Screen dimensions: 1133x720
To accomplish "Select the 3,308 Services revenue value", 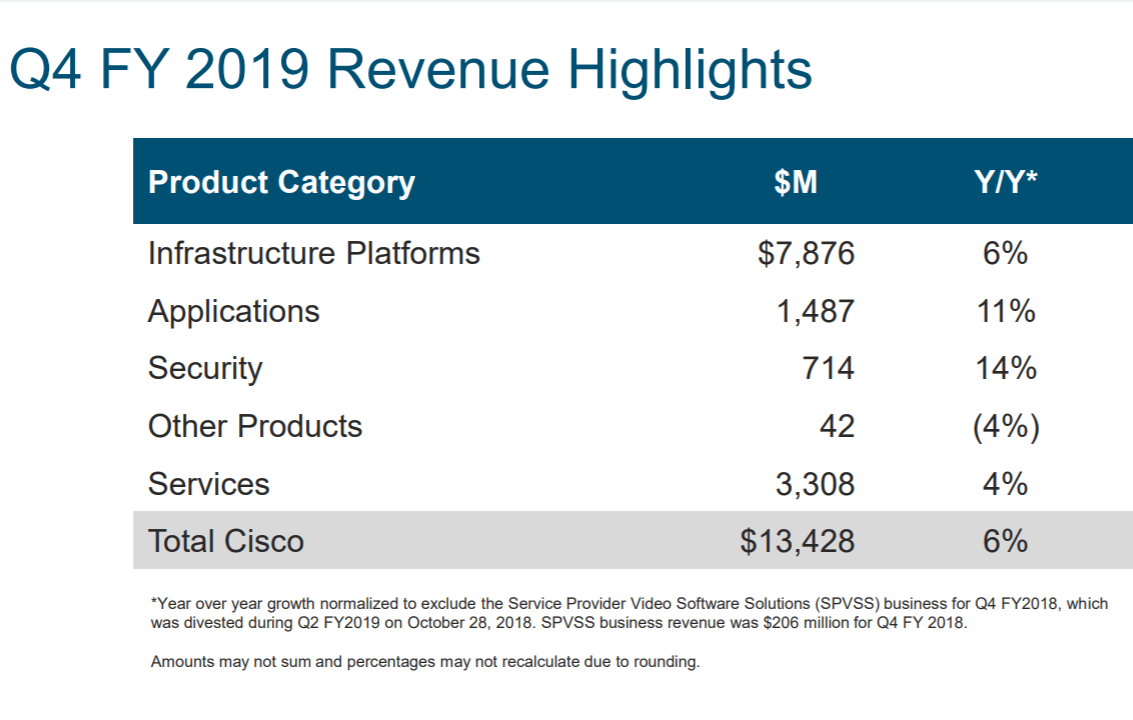I will [815, 485].
